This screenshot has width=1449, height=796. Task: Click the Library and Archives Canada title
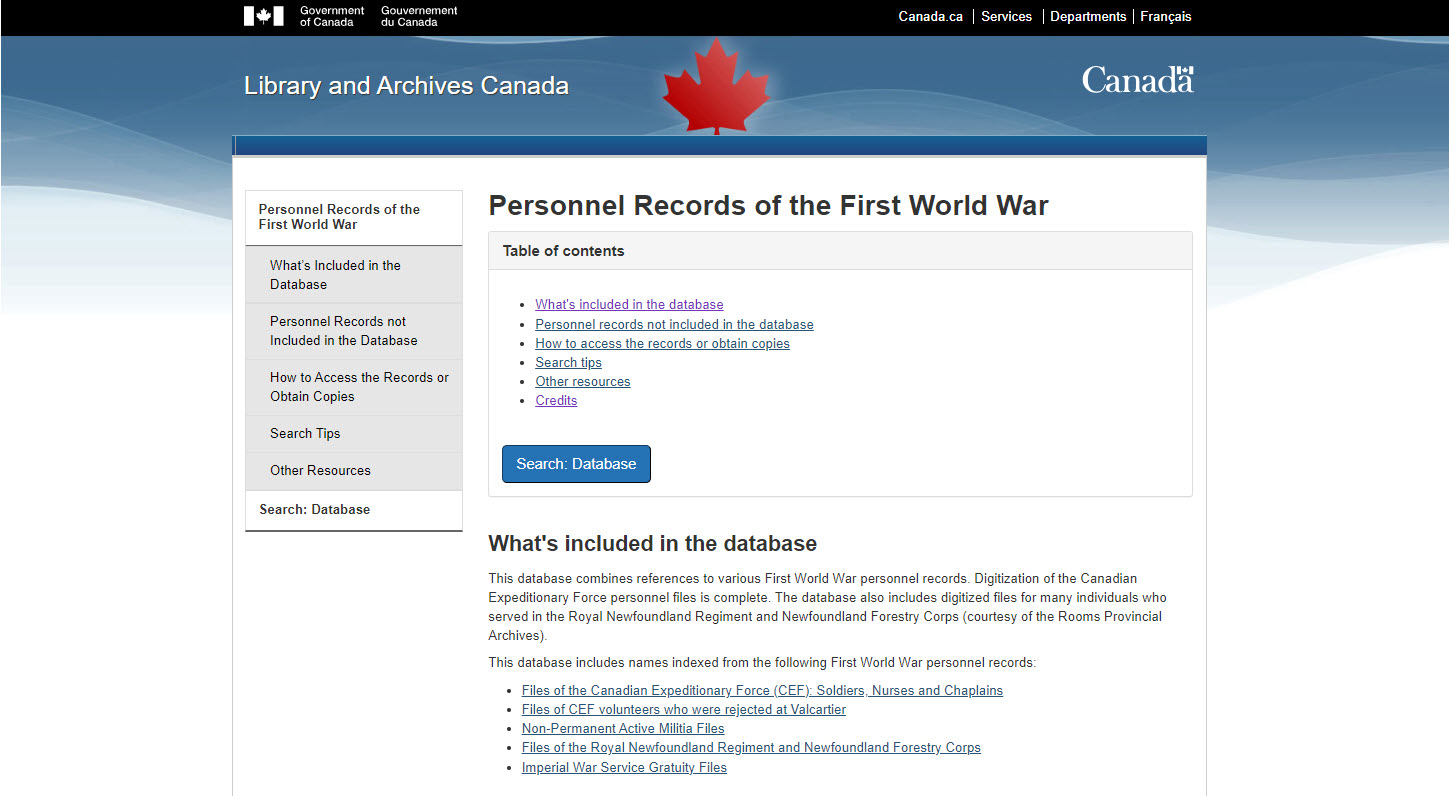(x=406, y=86)
